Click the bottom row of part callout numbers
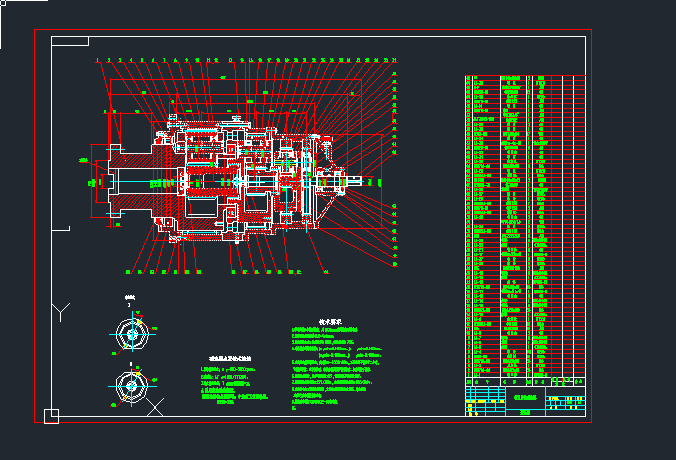This screenshot has height=460, width=676. [210, 271]
